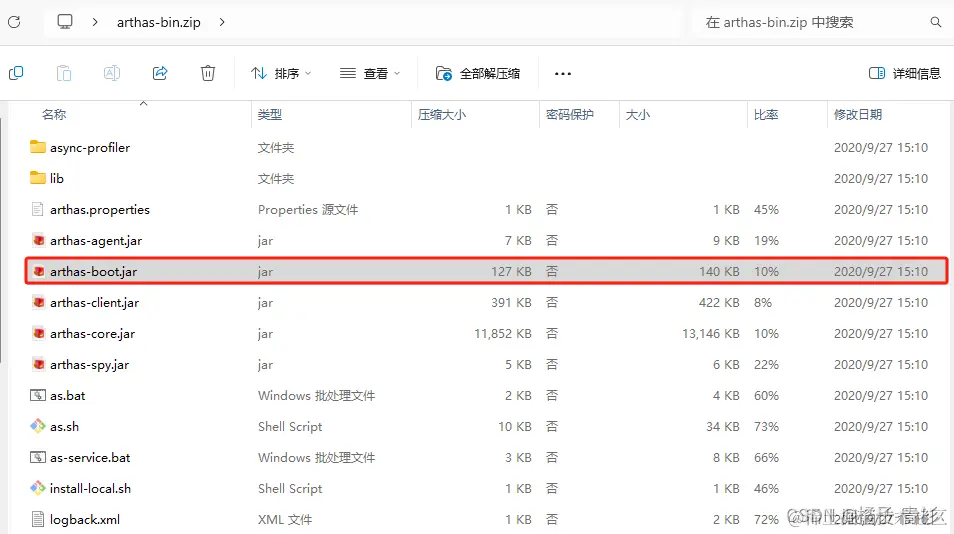Sort by 大小 column header
This screenshot has width=954, height=534.
click(638, 114)
